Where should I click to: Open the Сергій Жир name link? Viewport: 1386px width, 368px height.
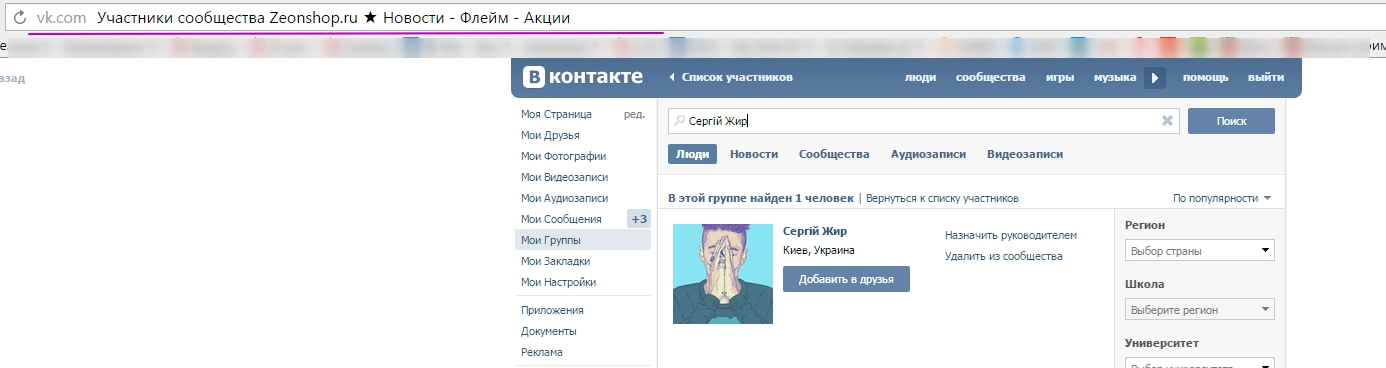click(x=815, y=231)
